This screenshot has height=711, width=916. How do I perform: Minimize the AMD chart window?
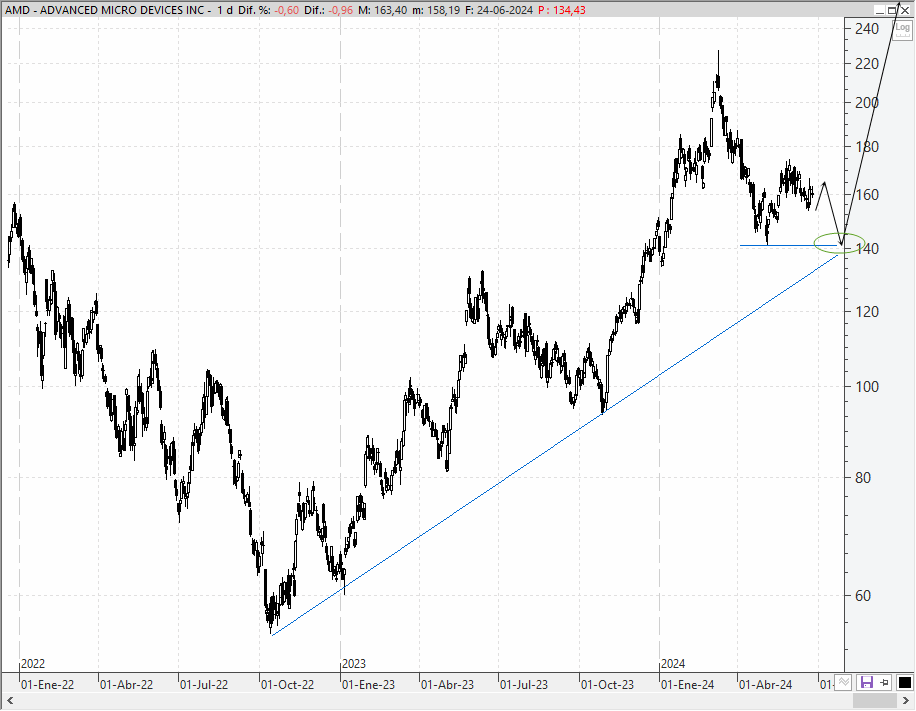pos(880,10)
